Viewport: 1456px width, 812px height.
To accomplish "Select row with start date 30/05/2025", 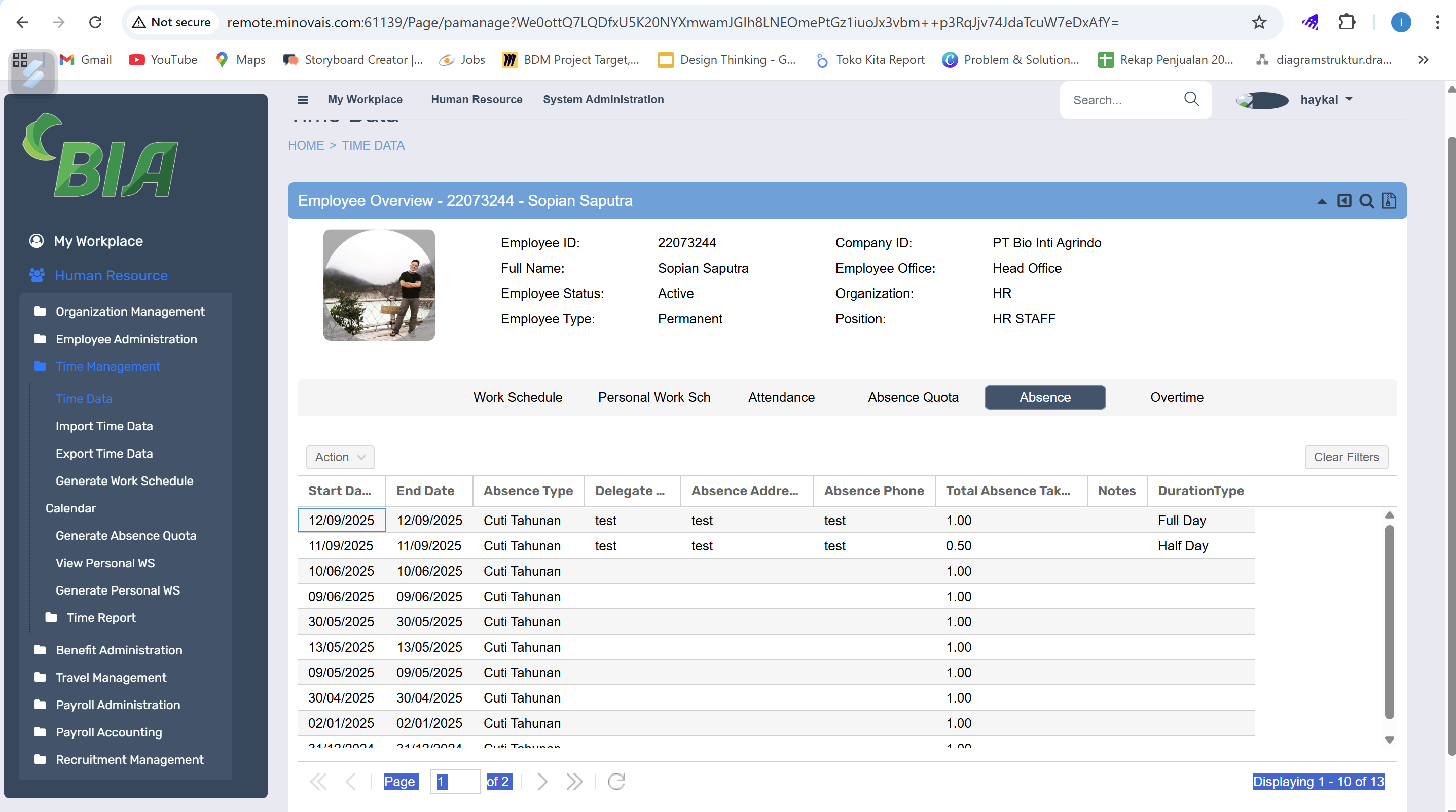I will [x=776, y=621].
